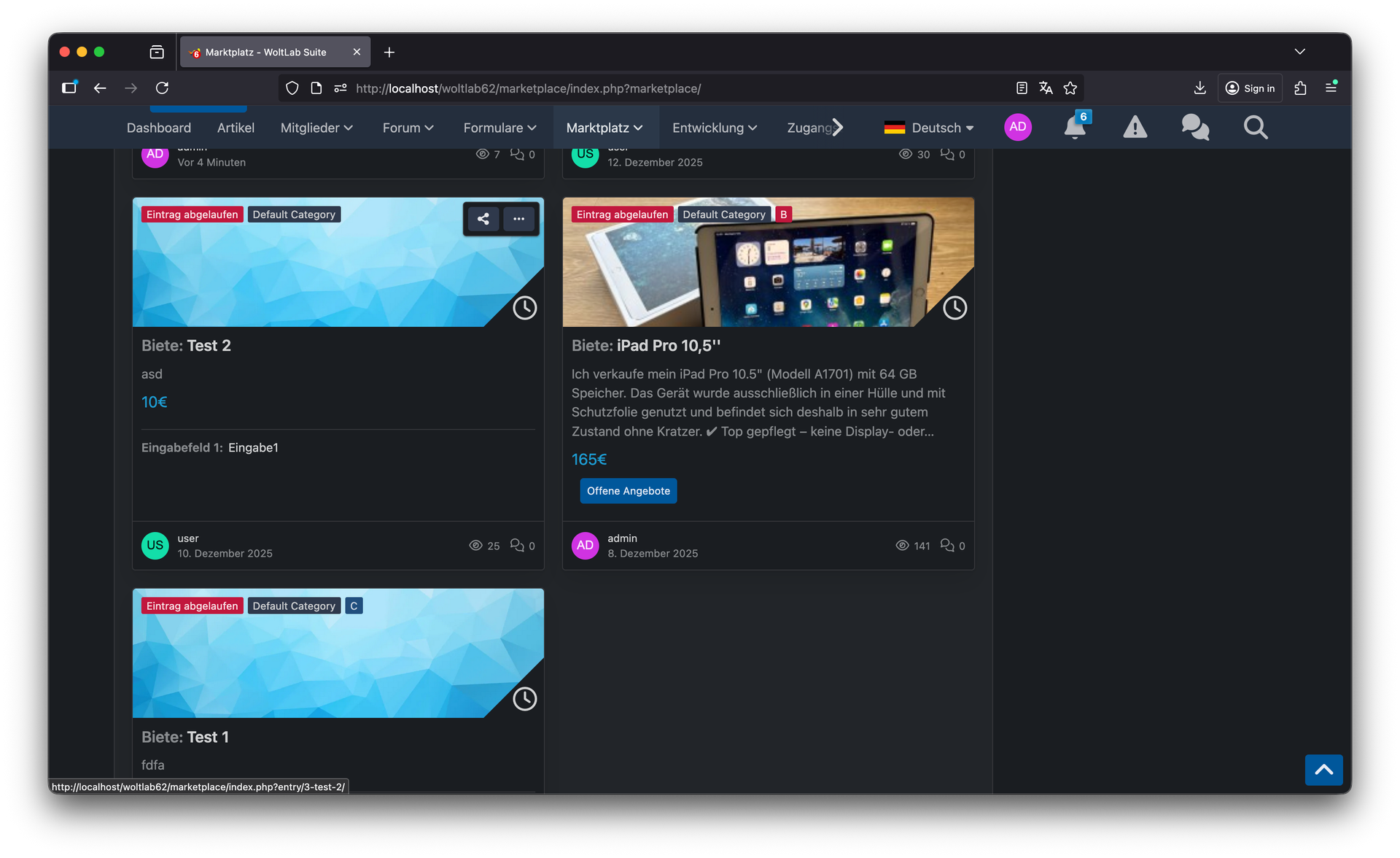1400x858 pixels.
Task: Open the Artikel menu item
Action: pyautogui.click(x=236, y=128)
